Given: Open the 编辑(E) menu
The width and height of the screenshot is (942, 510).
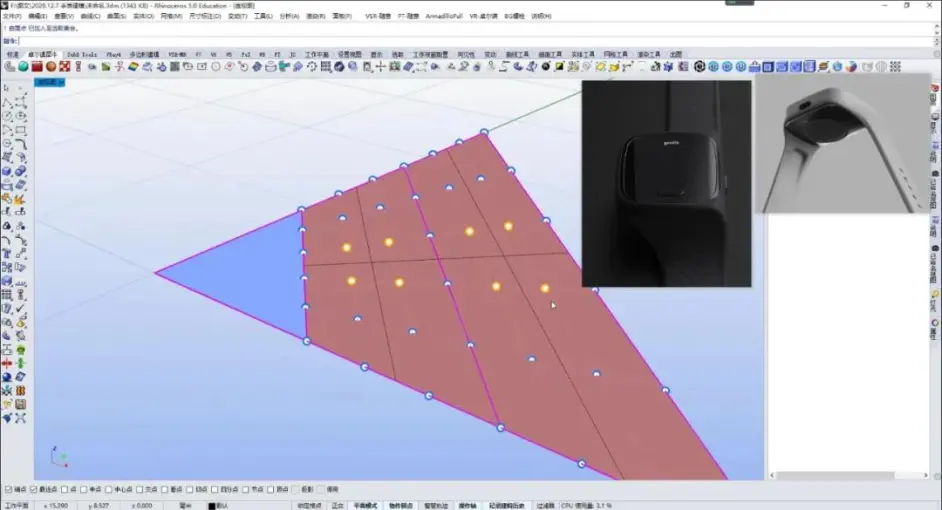Looking at the screenshot, I should pyautogui.click(x=37, y=16).
